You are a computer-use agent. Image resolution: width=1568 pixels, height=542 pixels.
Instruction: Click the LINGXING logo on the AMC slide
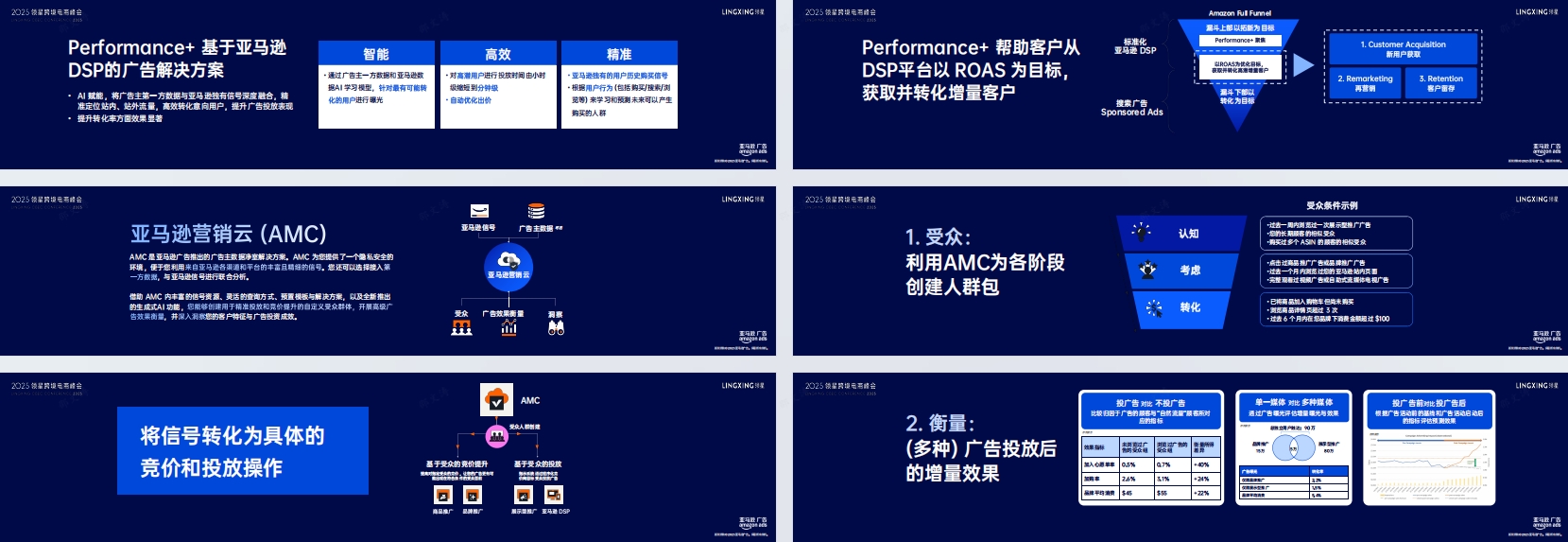point(743,200)
